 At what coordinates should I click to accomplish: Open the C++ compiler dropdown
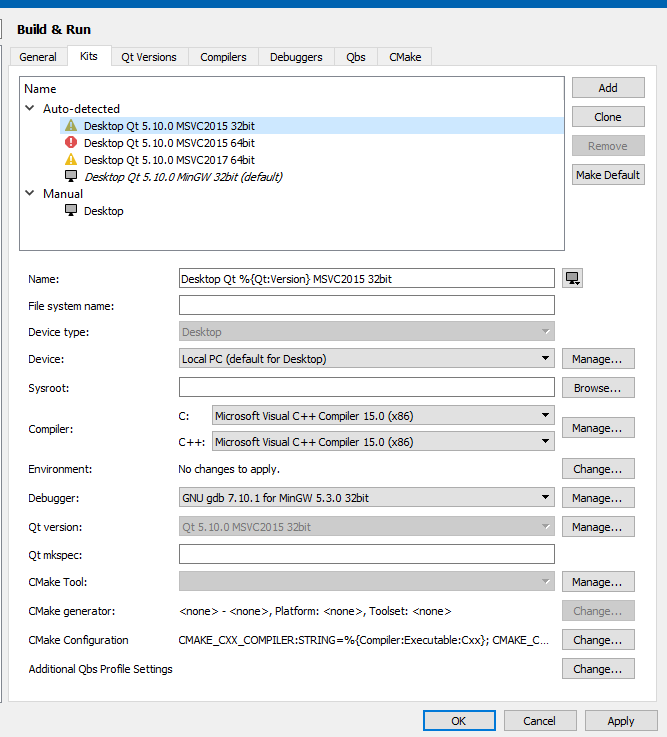[383, 441]
